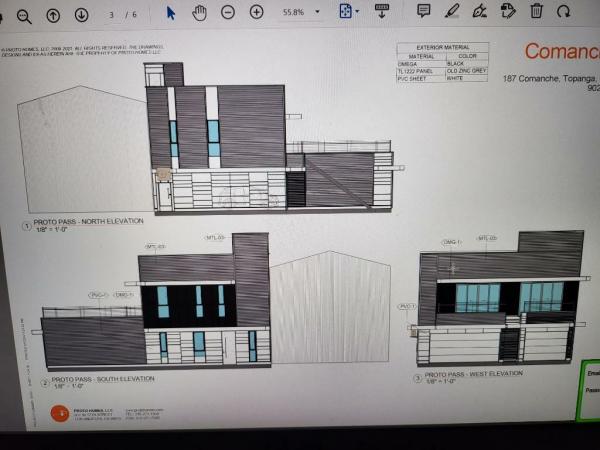Add a comment sticky note
Screen dimensions: 600x450
(x=423, y=11)
